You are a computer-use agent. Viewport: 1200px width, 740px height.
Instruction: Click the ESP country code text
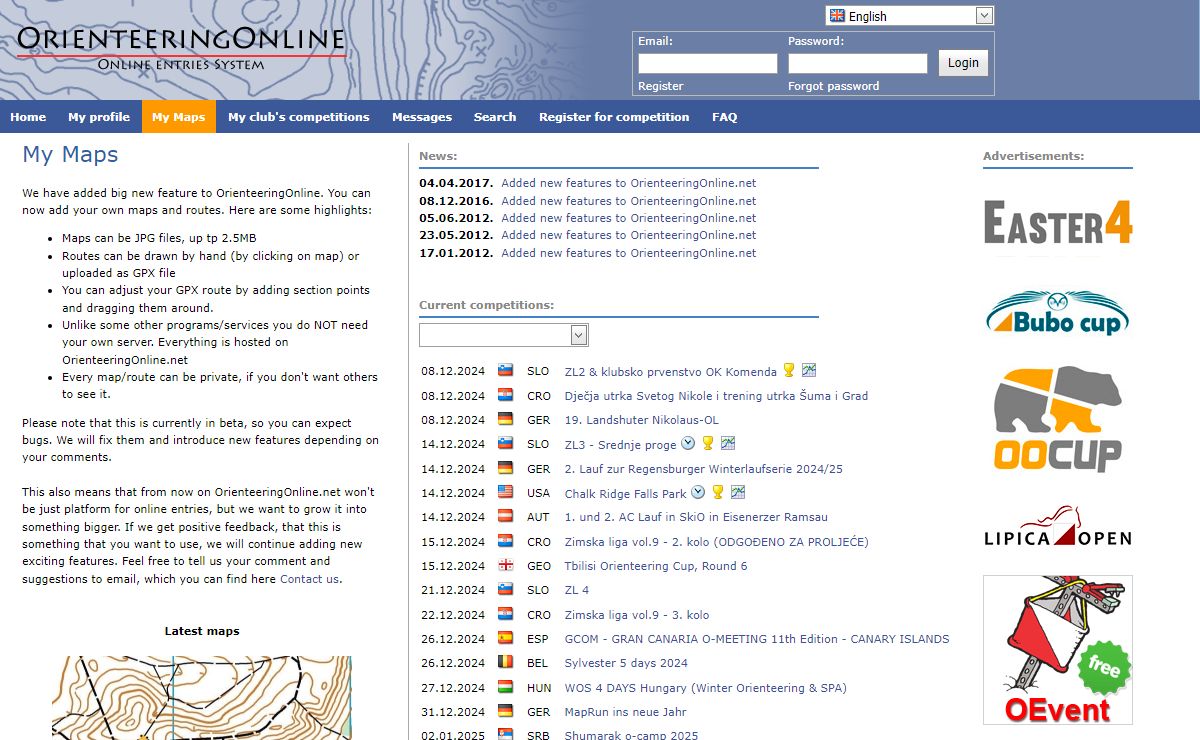[x=538, y=639]
